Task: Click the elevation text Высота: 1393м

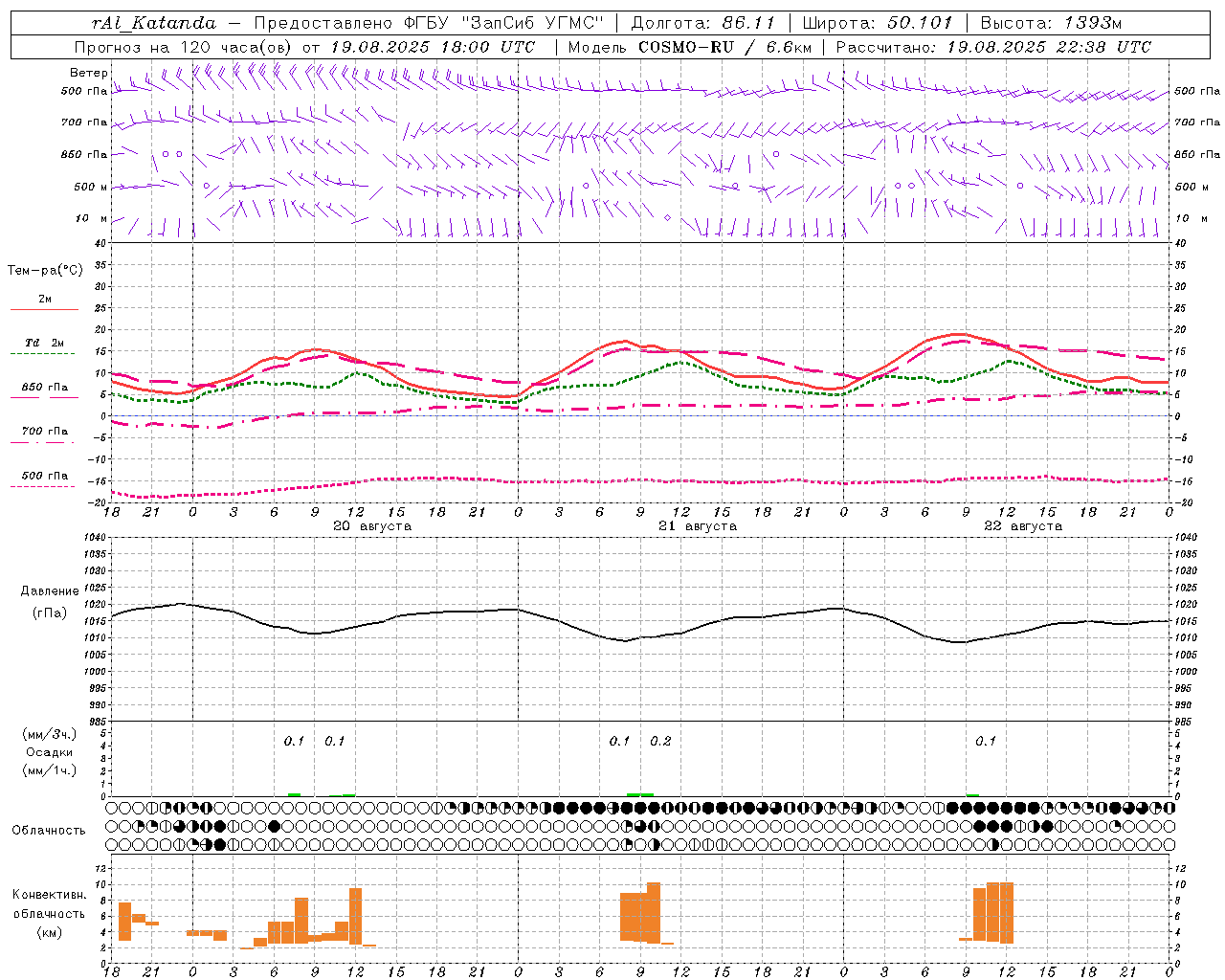Action: pyautogui.click(x=1051, y=23)
